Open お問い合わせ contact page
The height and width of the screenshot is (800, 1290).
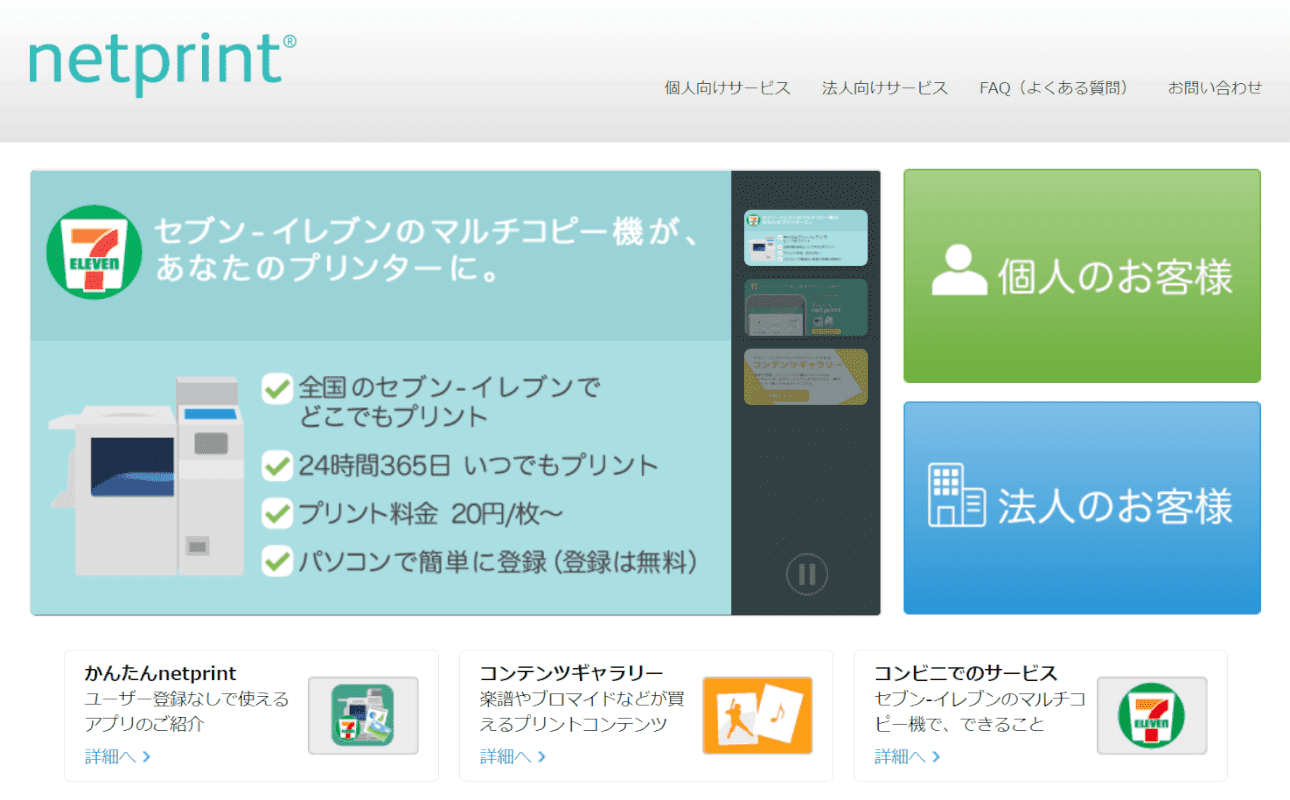point(1215,88)
